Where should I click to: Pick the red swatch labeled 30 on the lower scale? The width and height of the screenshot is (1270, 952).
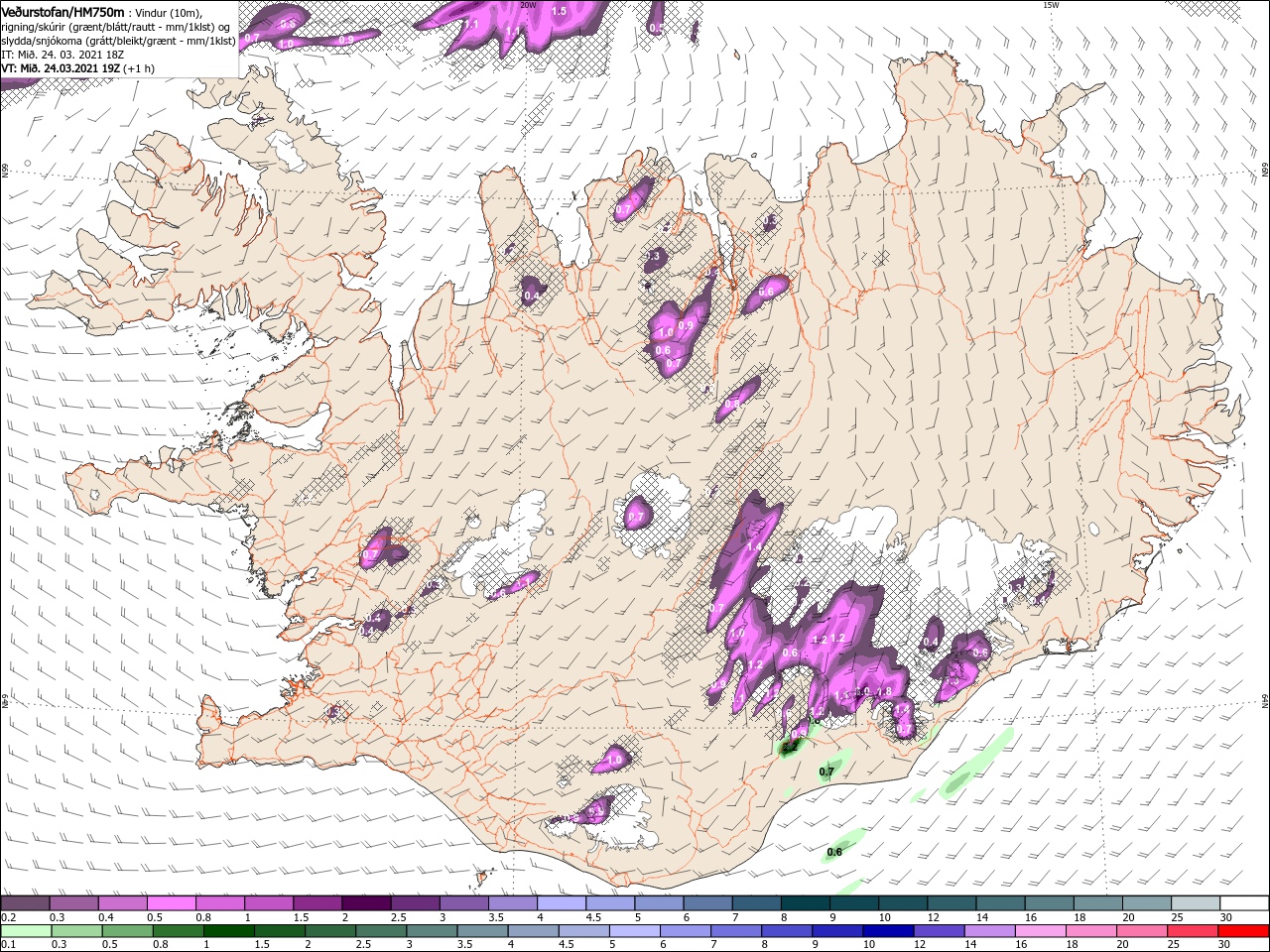1244,931
